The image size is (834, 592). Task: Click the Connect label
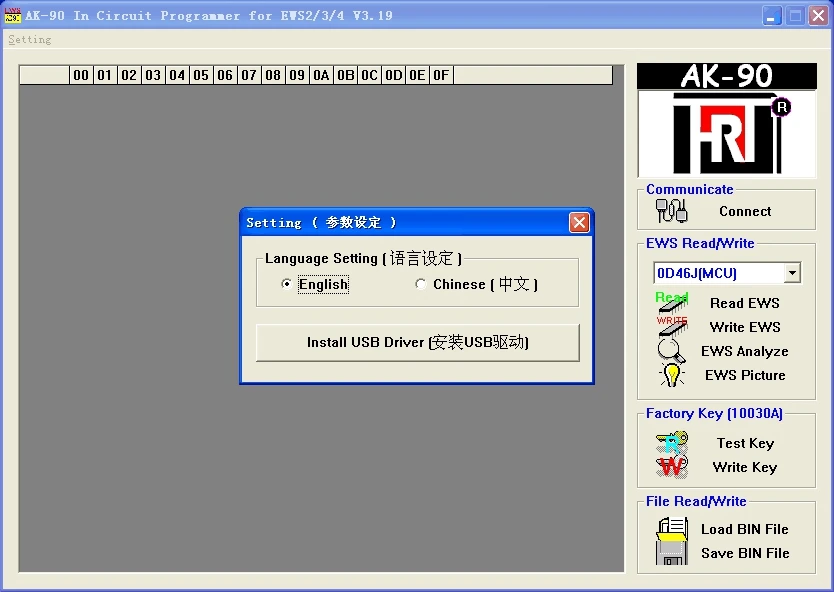(744, 212)
